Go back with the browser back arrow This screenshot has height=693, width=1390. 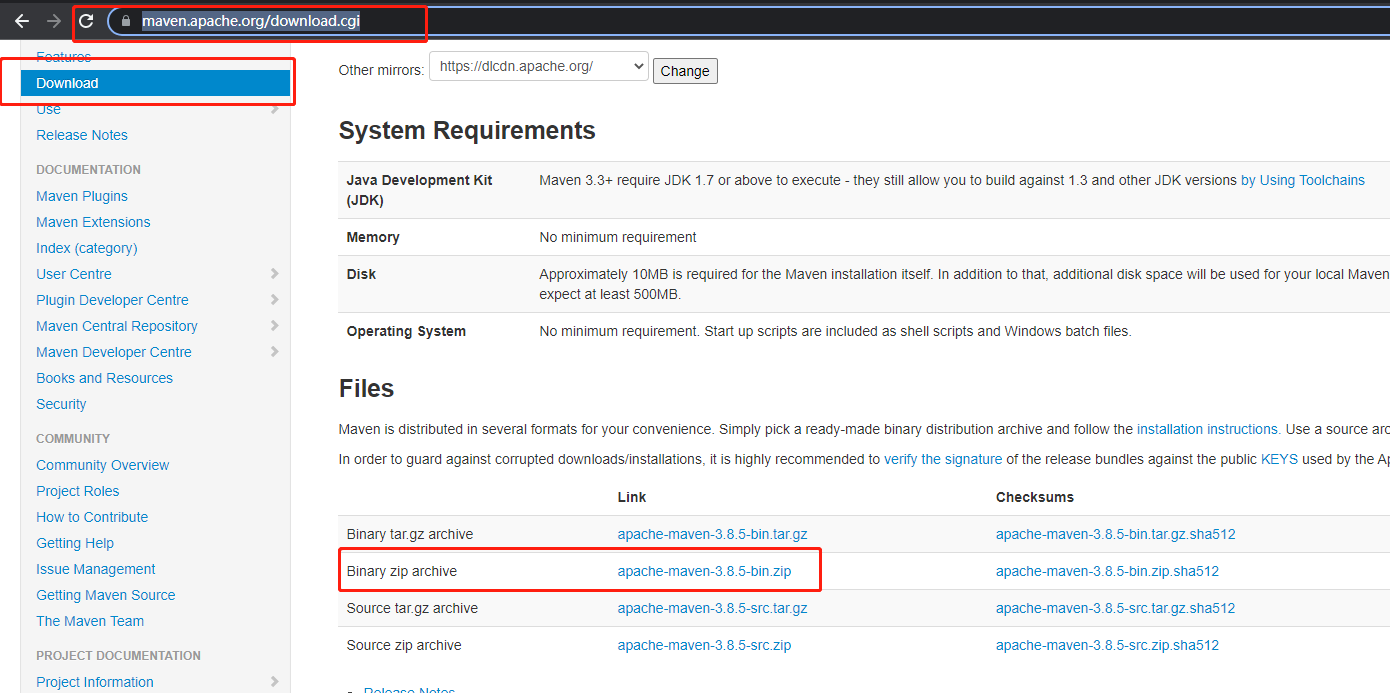click(x=22, y=20)
